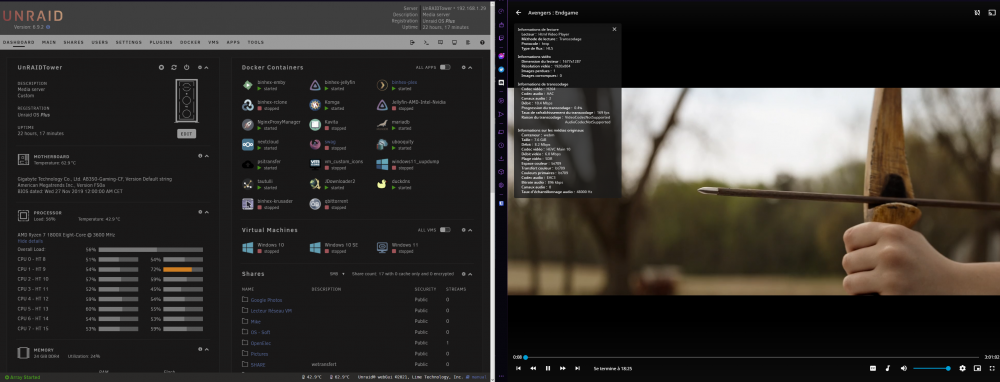Switch to the SETTINGS tab
This screenshot has height=382, width=1000.
(129, 42)
